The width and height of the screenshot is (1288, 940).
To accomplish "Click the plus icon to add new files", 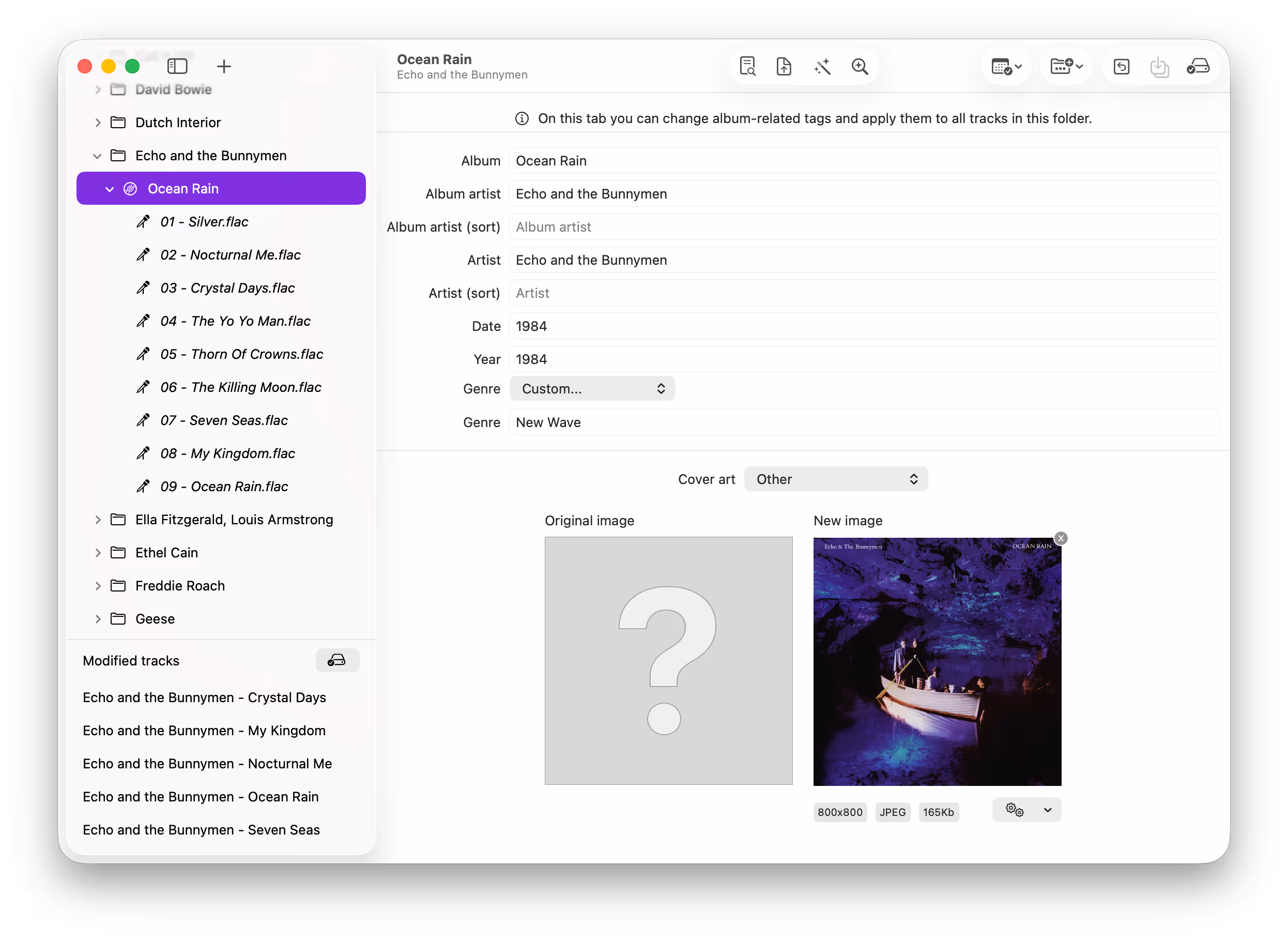I will click(223, 66).
